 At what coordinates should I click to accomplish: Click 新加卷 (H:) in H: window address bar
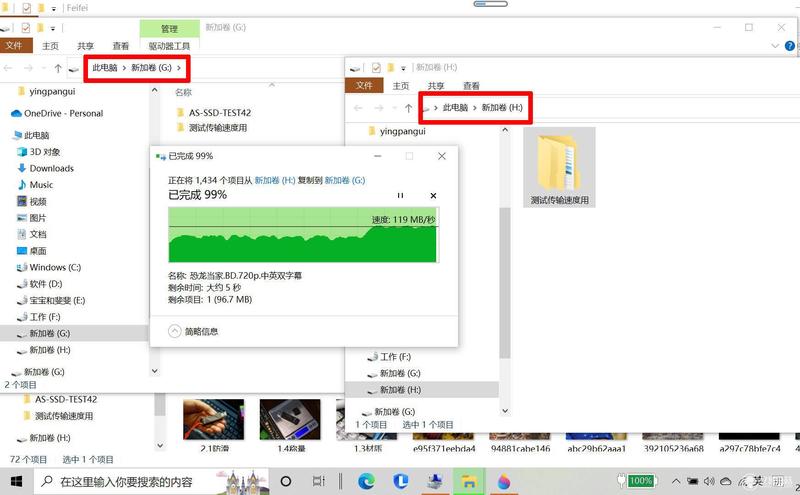click(502, 107)
